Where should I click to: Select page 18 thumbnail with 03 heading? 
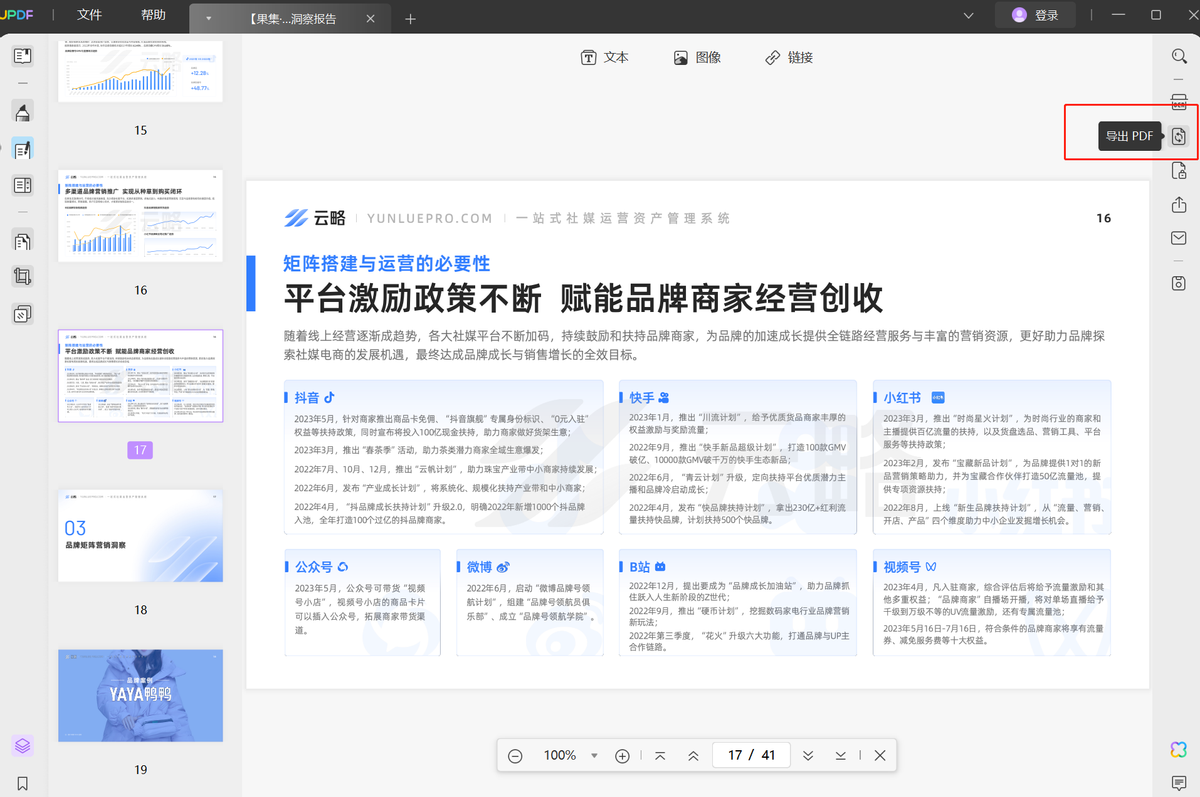pyautogui.click(x=140, y=536)
